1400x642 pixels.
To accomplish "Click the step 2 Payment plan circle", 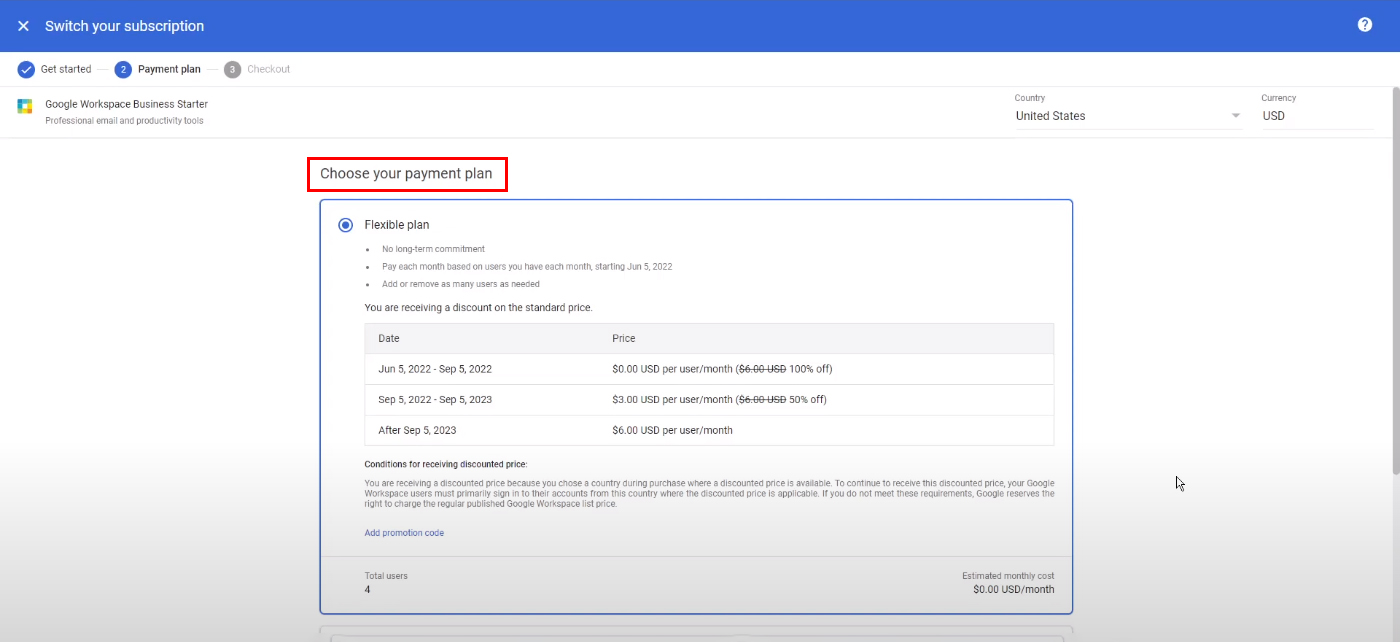I will coord(123,69).
